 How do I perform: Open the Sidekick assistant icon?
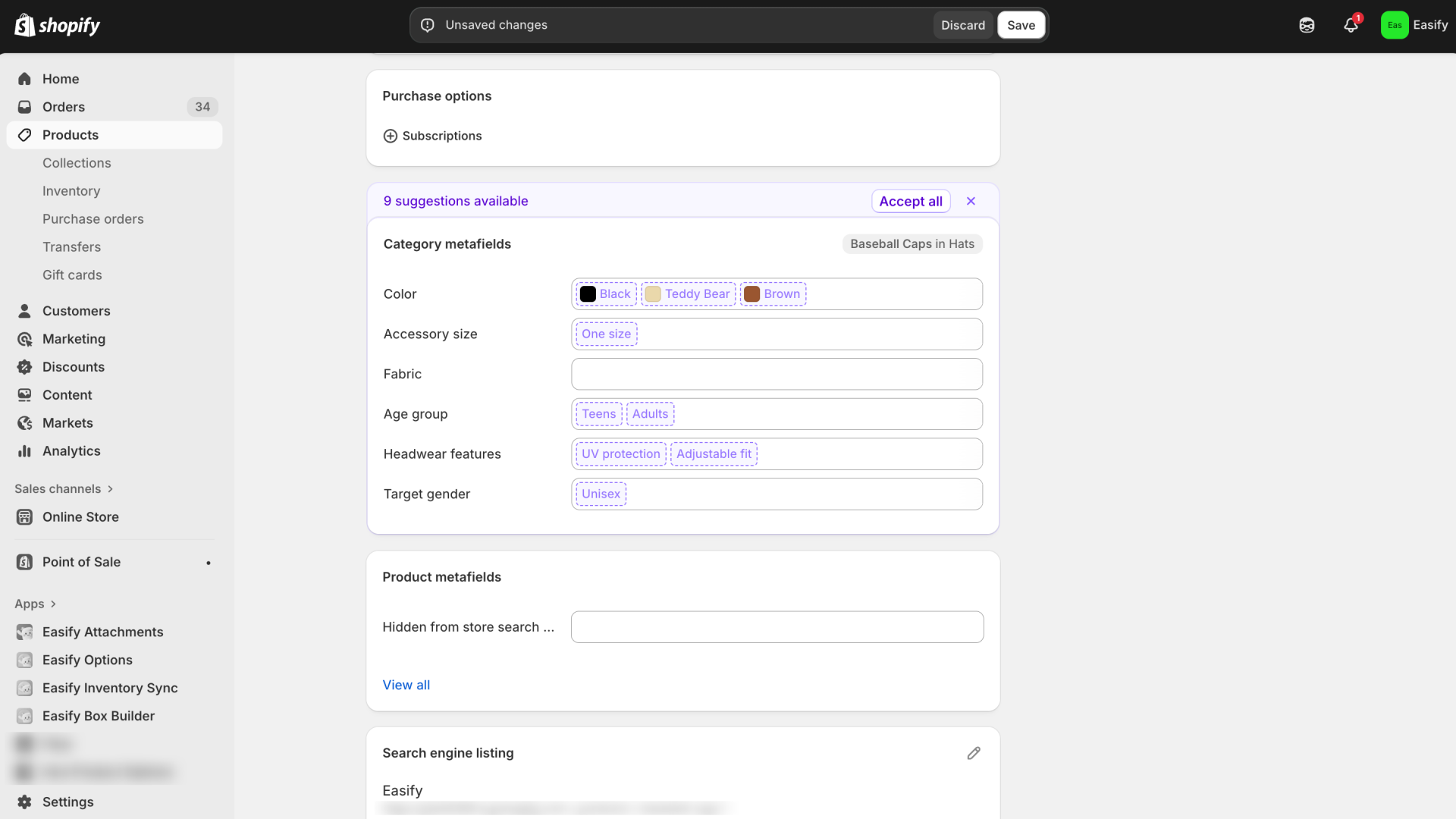(1307, 25)
